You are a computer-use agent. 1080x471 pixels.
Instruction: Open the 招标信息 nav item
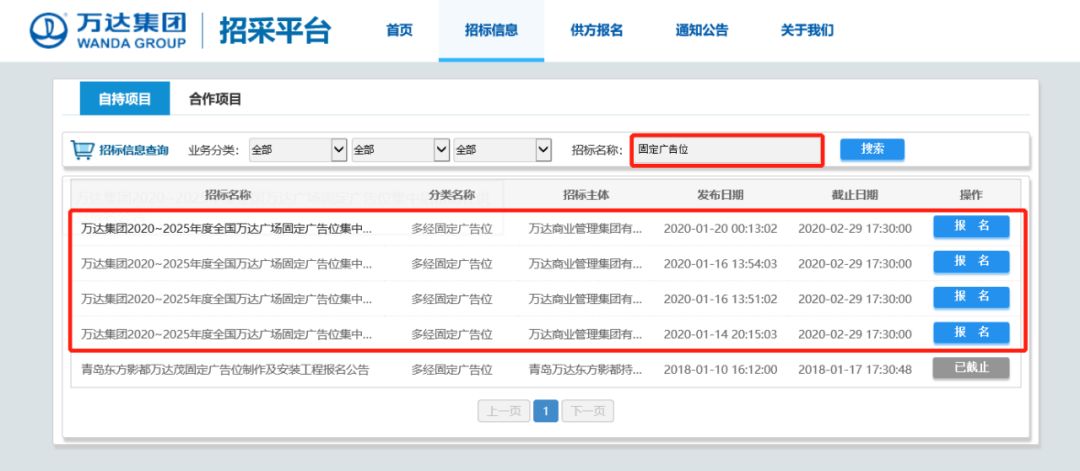click(x=491, y=30)
